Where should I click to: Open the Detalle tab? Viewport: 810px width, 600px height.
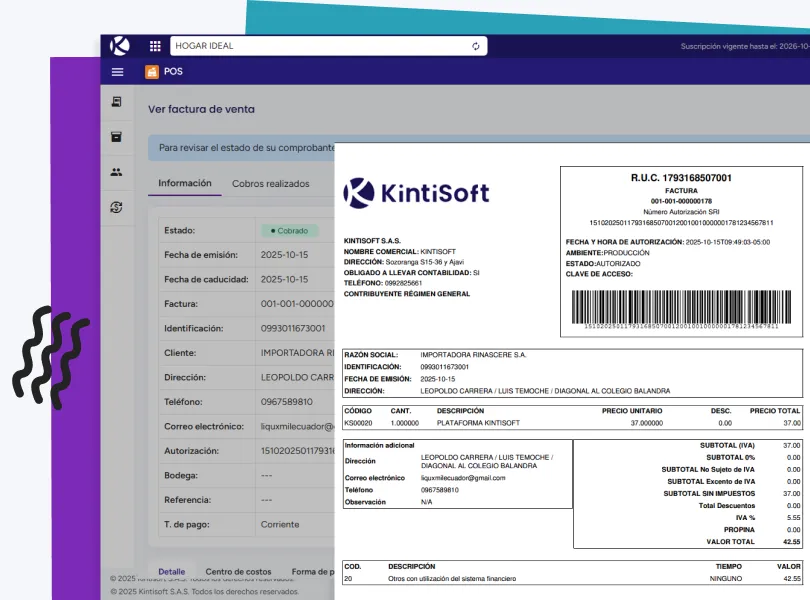pyautogui.click(x=171, y=572)
